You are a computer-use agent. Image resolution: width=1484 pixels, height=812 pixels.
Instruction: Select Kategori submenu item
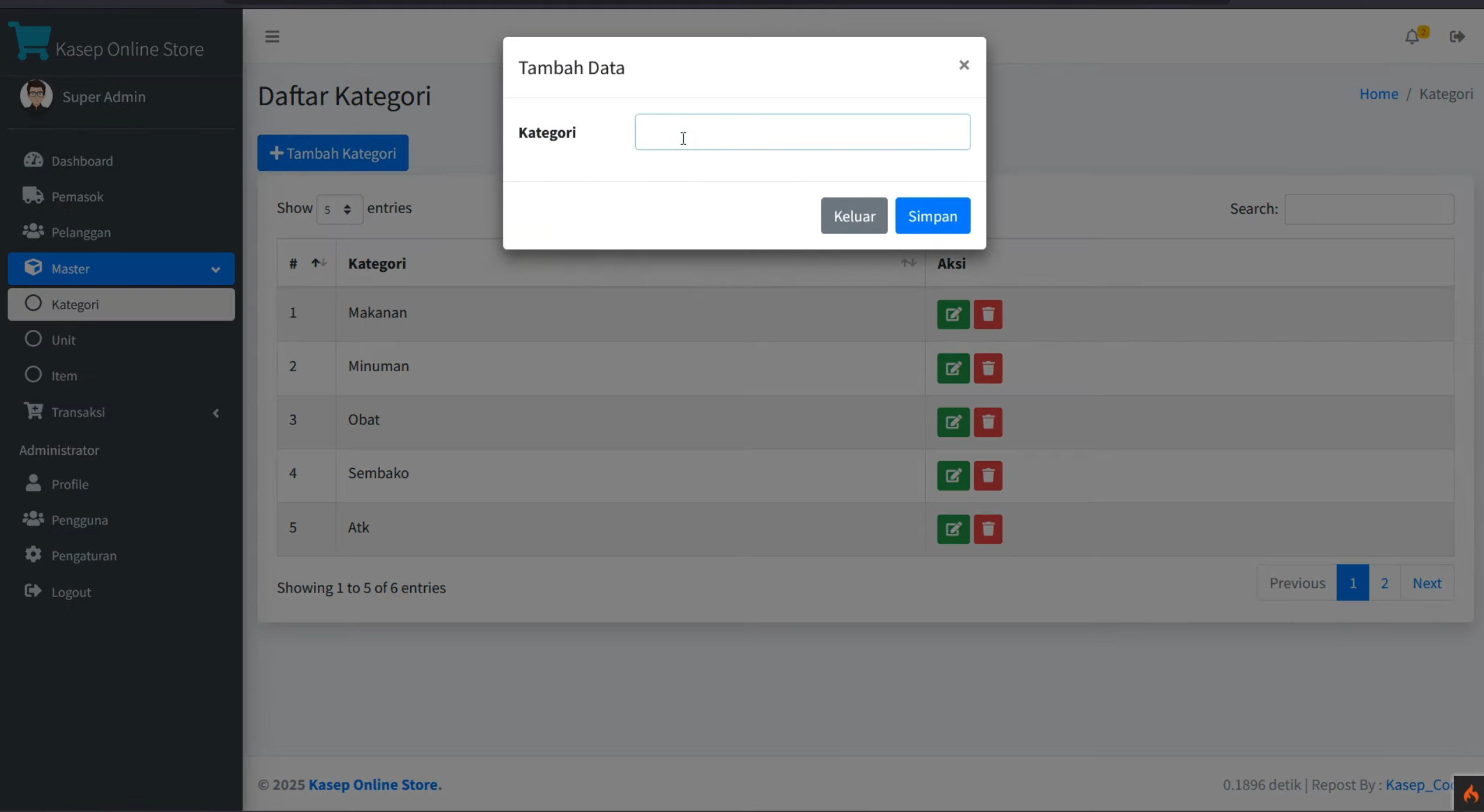[121, 304]
